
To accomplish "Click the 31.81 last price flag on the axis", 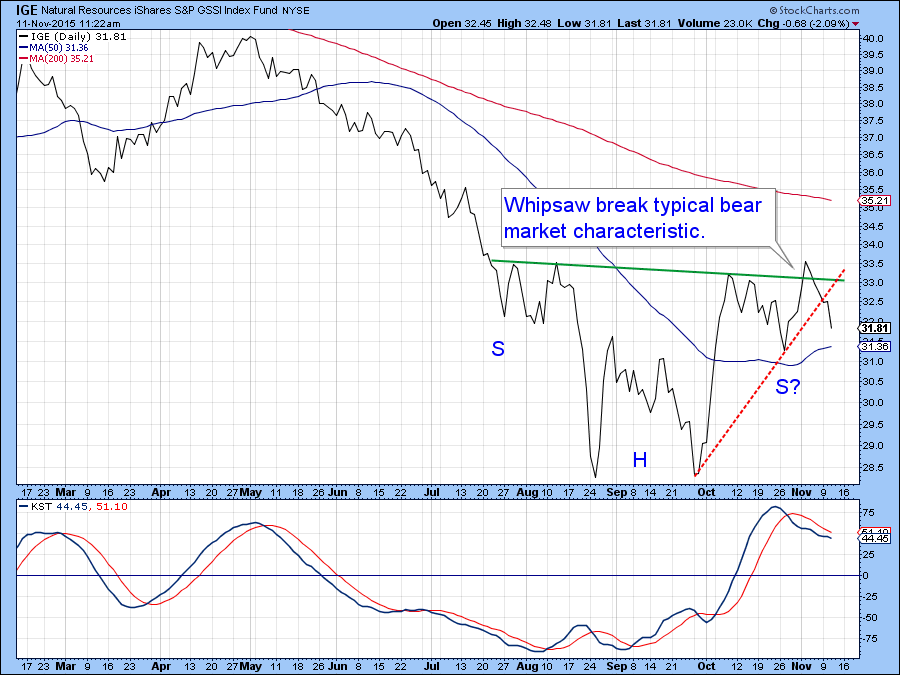I will pos(874,328).
